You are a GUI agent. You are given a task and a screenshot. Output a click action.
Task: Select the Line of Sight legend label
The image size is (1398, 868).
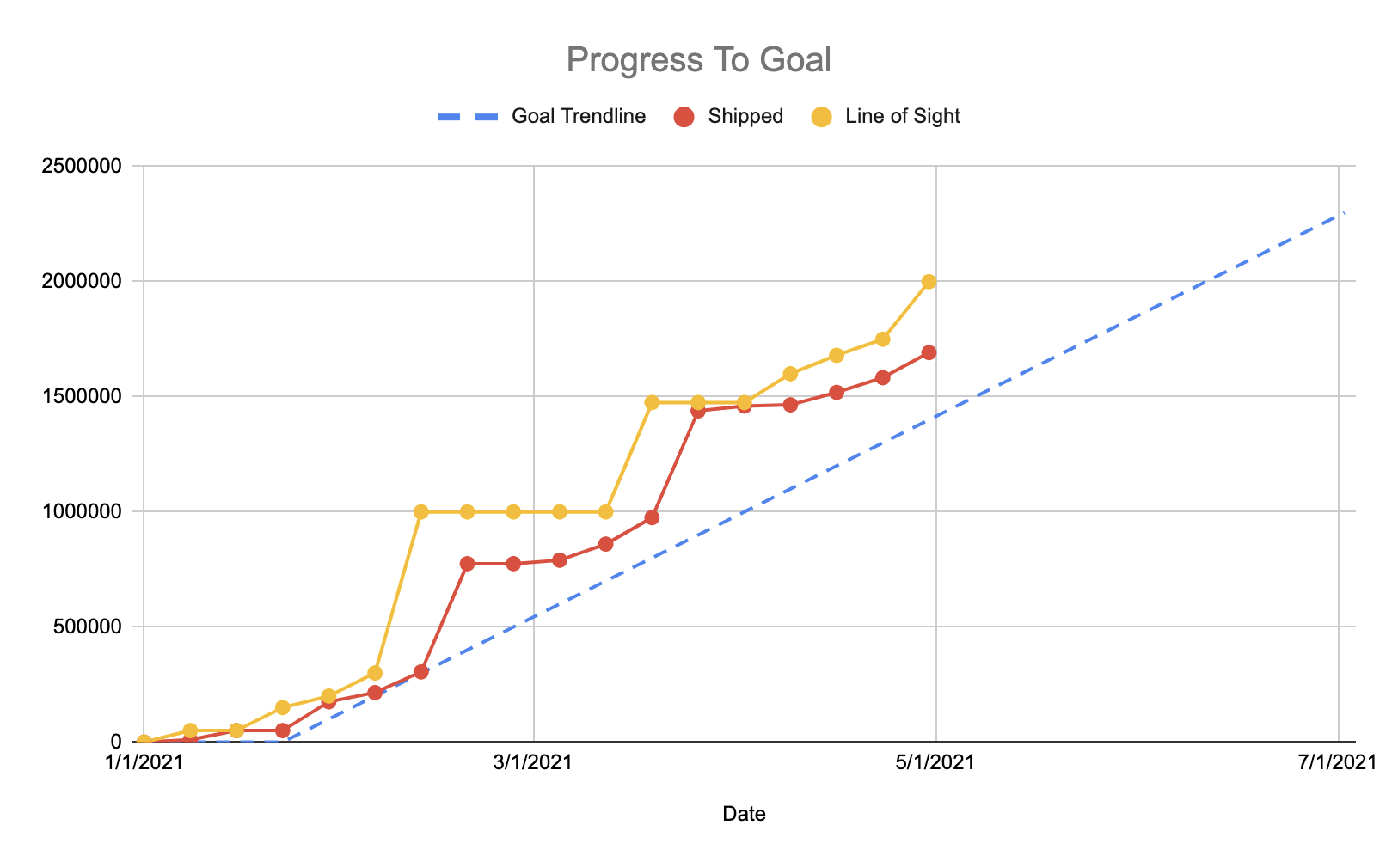[x=903, y=117]
